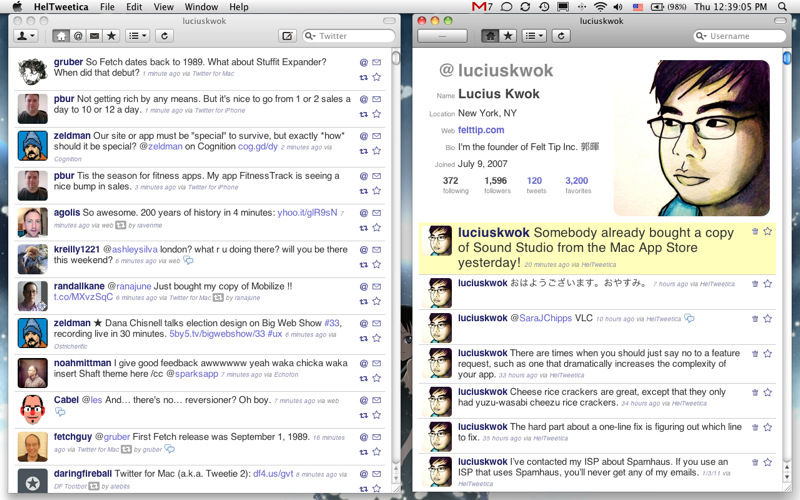800x500 pixels.
Task: View conversation bubble on kreilly1221's tweet
Action: pos(188,260)
